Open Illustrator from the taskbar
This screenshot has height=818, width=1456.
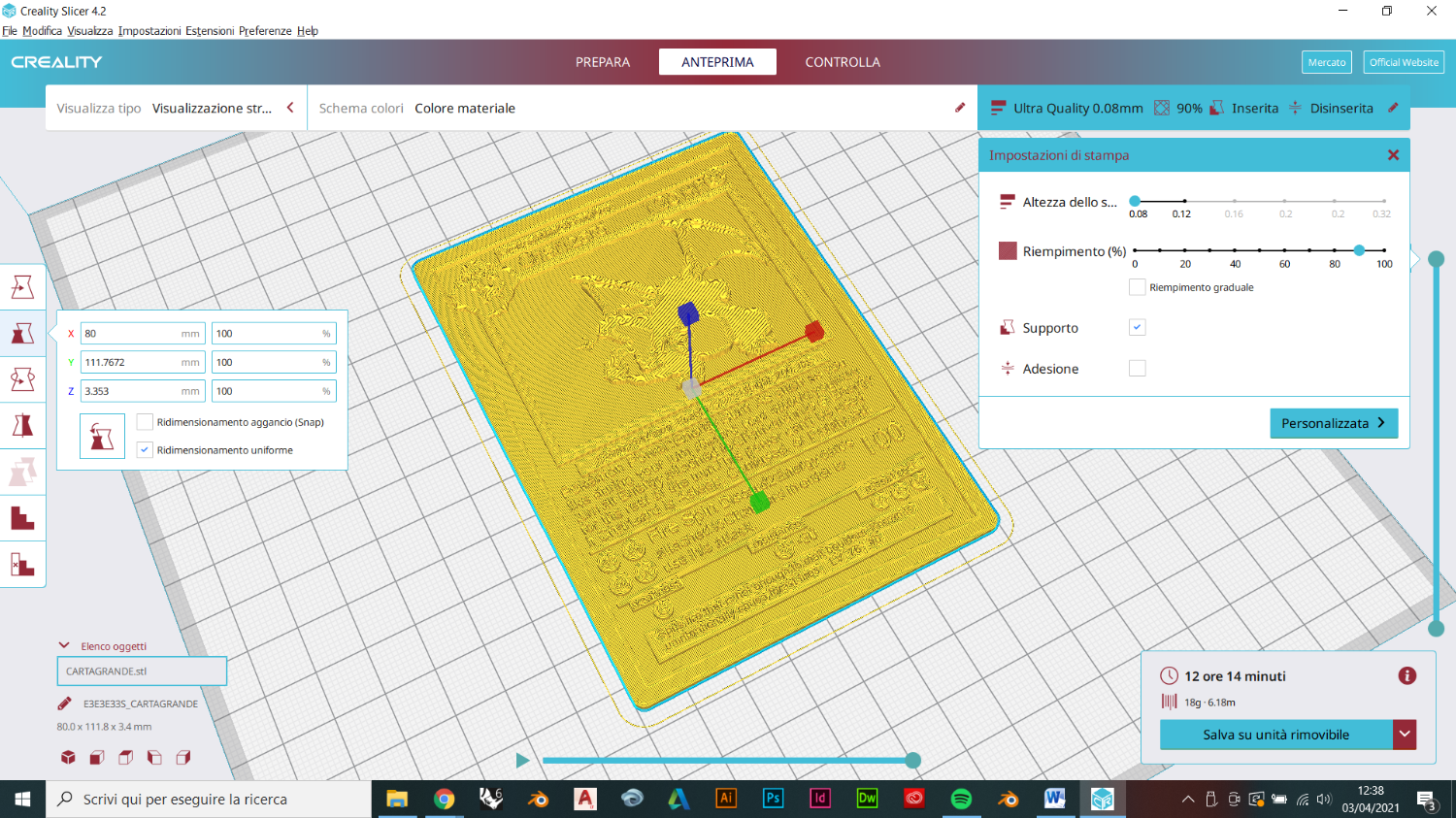point(726,799)
